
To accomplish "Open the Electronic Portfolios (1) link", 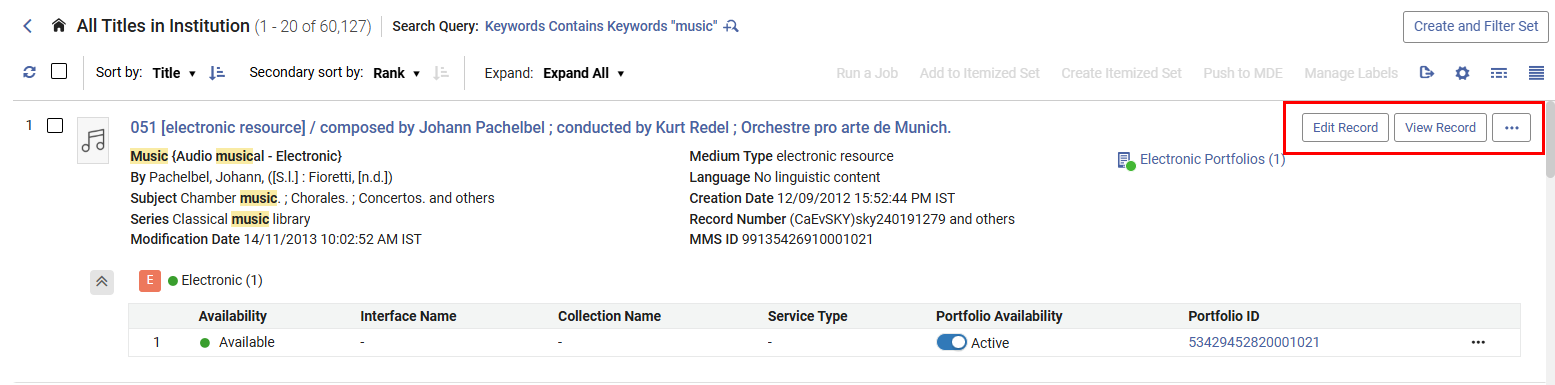I will (1212, 159).
